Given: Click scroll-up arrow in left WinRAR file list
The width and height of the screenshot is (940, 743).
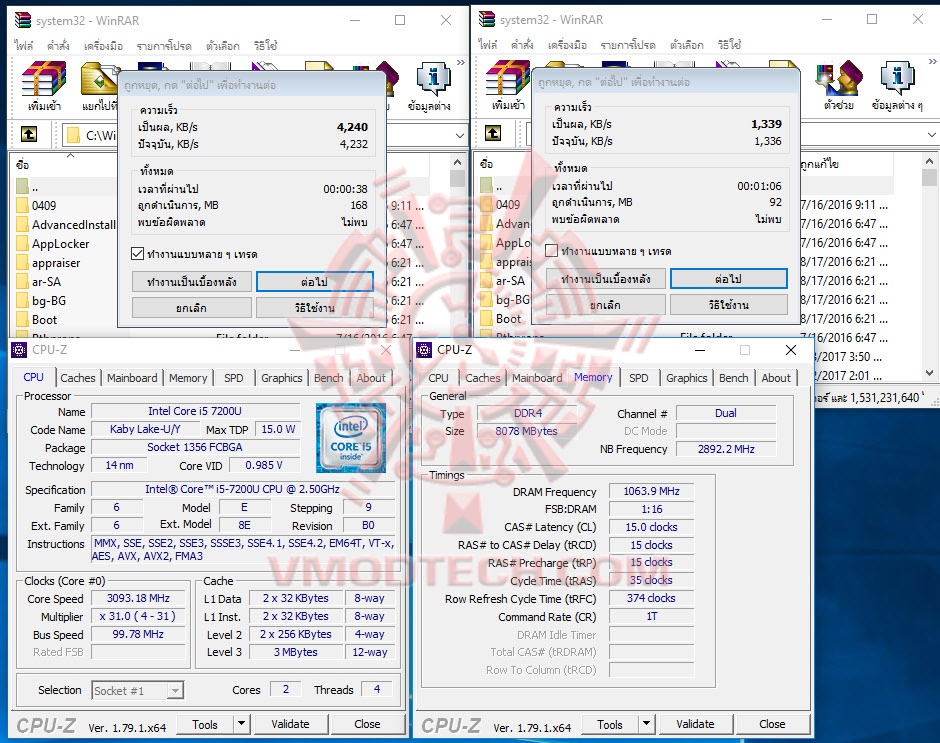Looking at the screenshot, I should point(457,163).
